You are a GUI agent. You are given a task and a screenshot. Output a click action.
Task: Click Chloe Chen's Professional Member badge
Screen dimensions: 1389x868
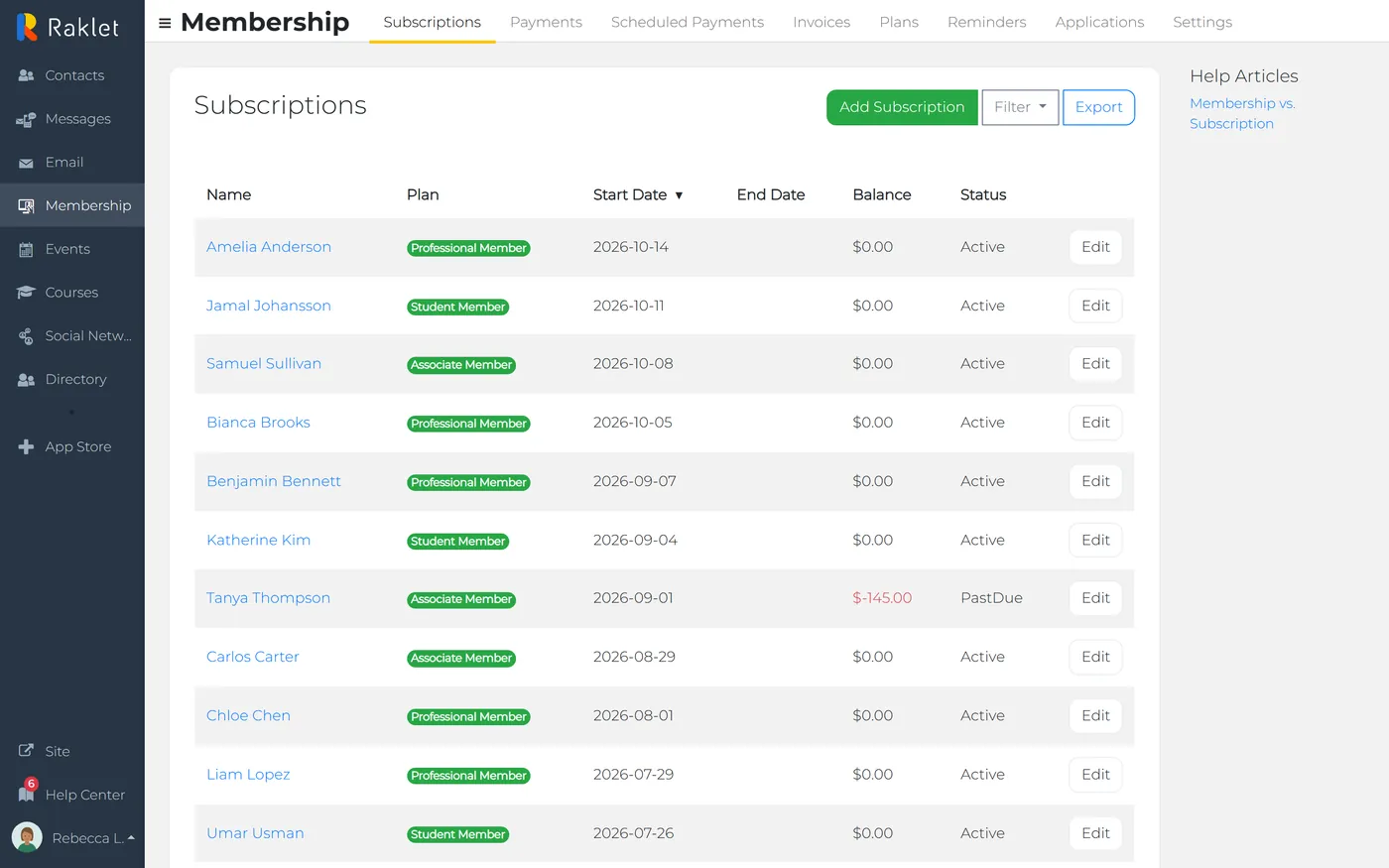[468, 716]
